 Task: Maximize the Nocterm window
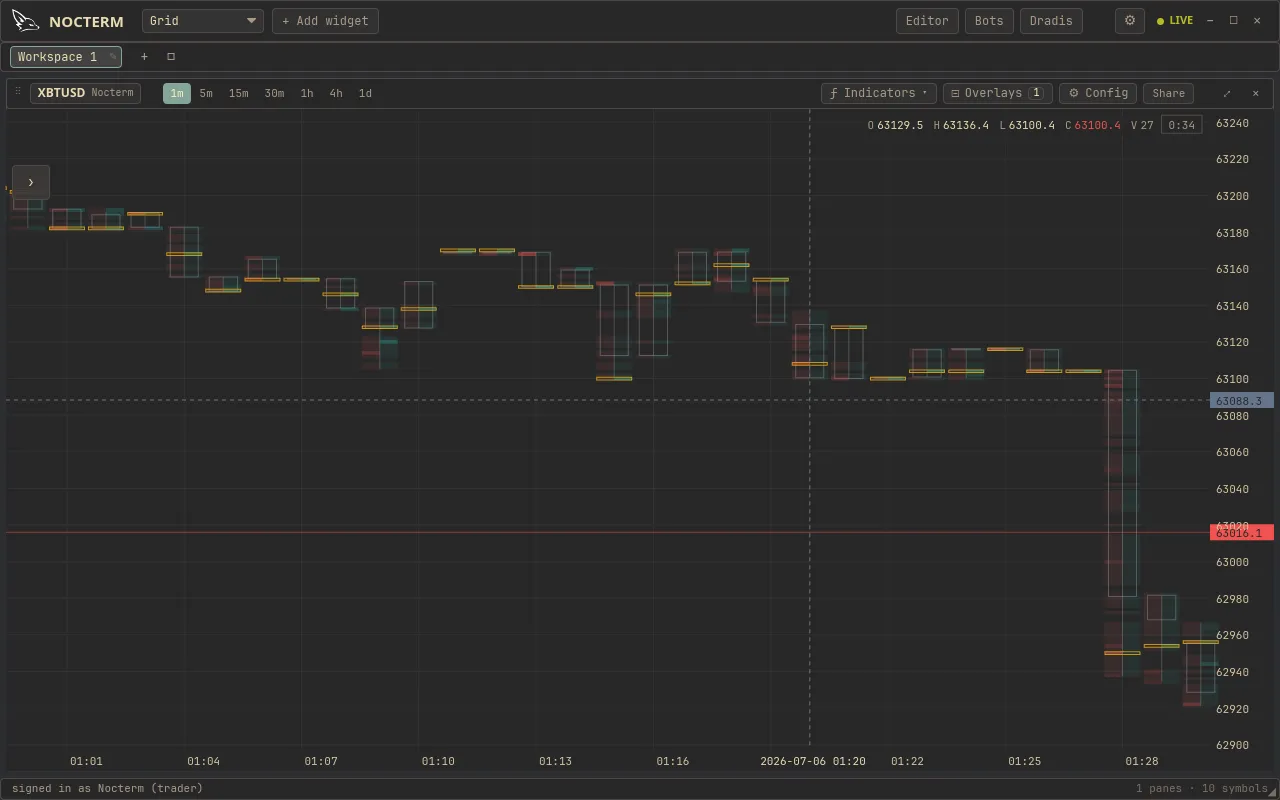[x=1234, y=21]
